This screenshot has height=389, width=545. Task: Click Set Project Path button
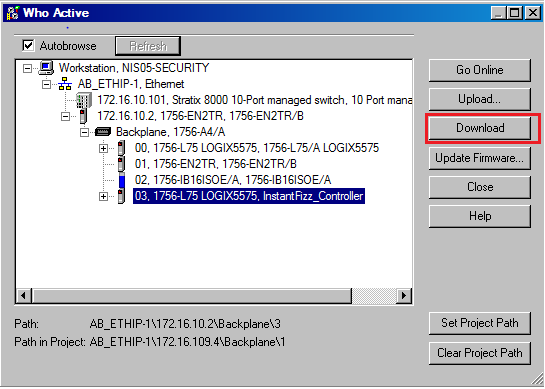click(x=480, y=323)
